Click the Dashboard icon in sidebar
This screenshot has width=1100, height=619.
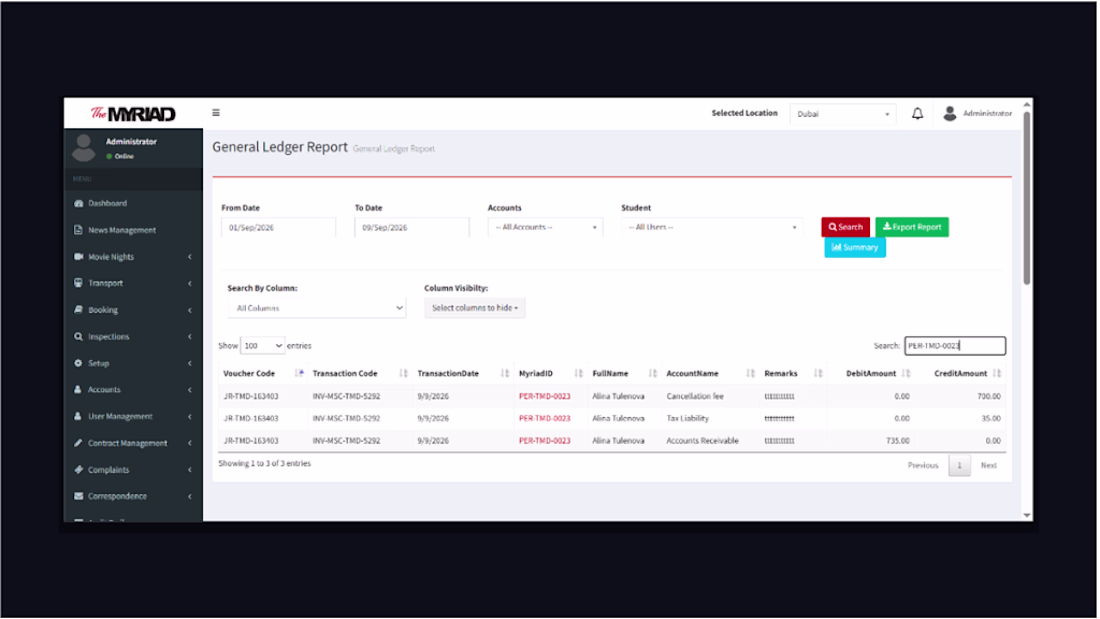(79, 204)
